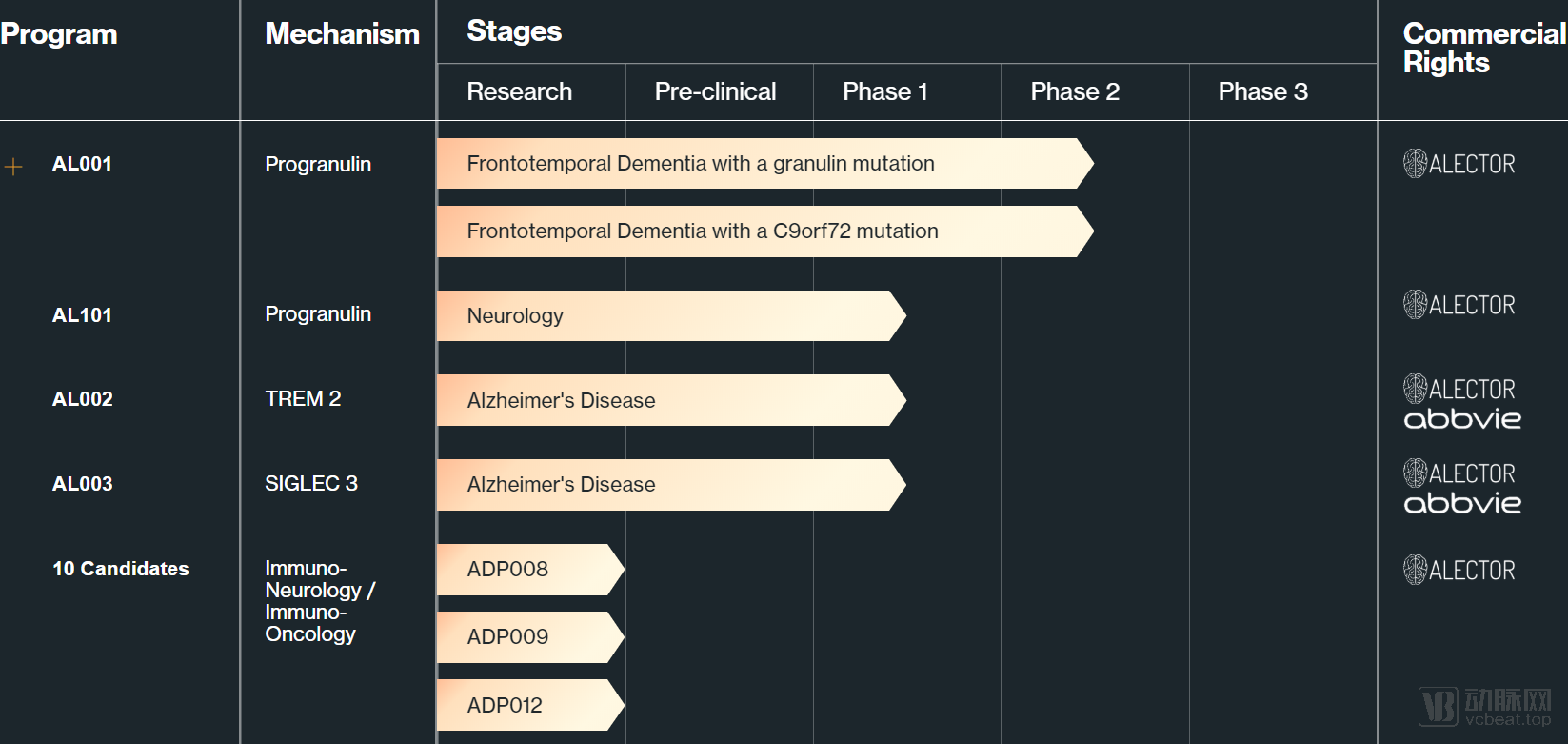This screenshot has height=744, width=1568.
Task: Select the AL003 program name
Action: 83,484
